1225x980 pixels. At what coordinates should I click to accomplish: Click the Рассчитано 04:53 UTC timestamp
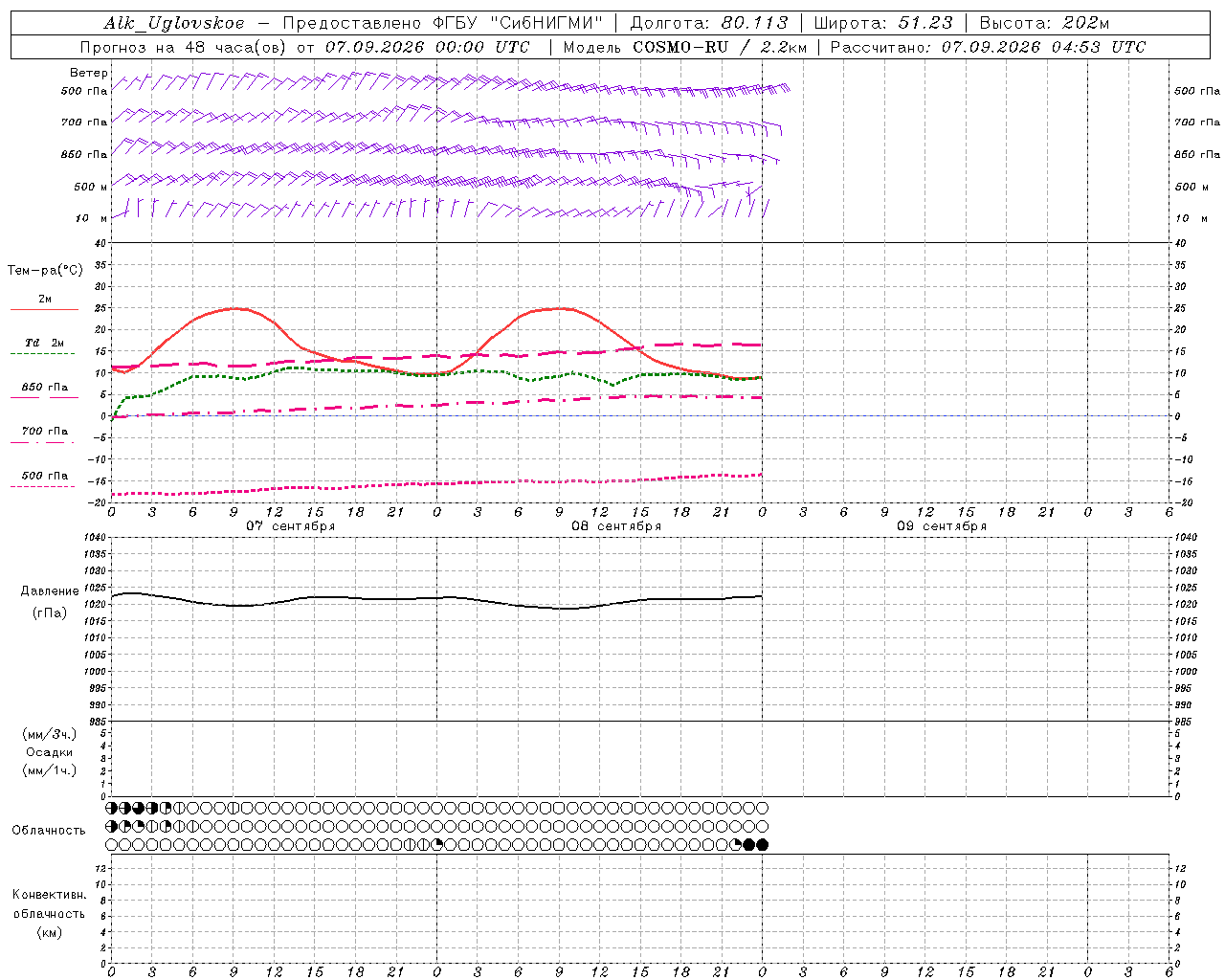[x=988, y=47]
